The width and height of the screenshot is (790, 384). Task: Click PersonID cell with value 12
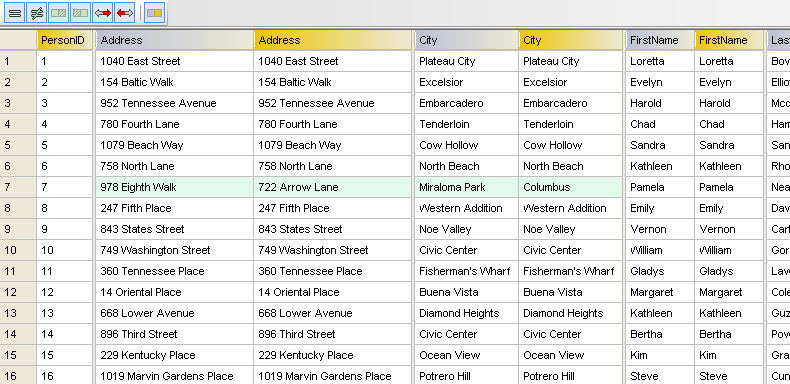pyautogui.click(x=64, y=292)
